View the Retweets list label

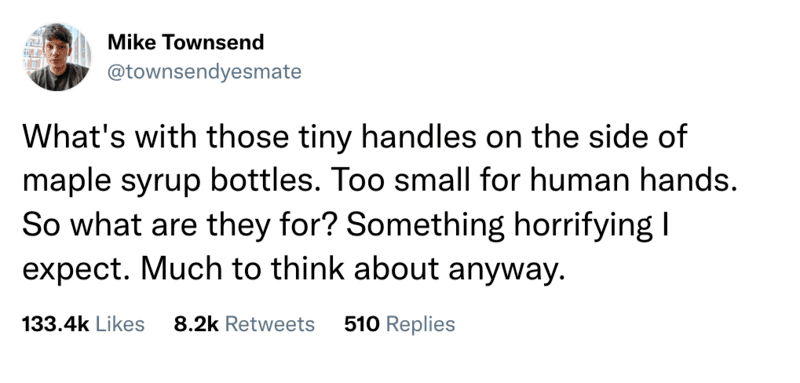[270, 324]
